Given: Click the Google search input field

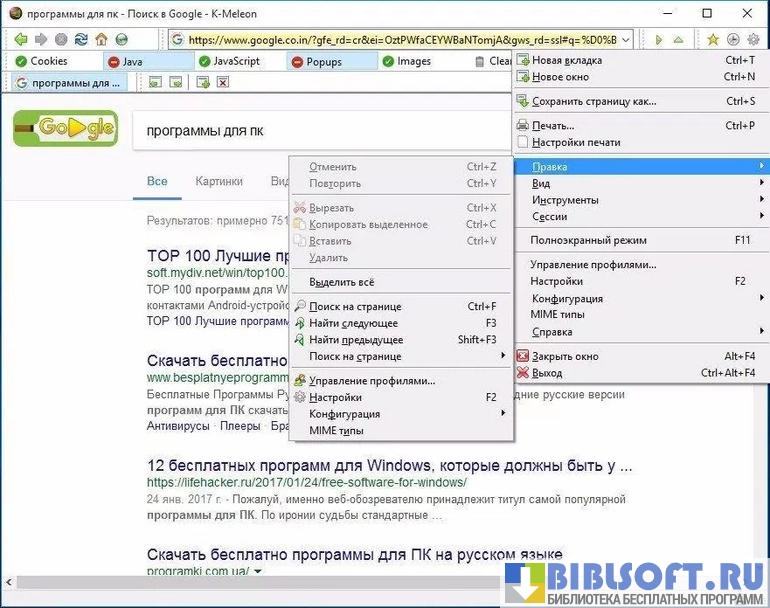Looking at the screenshot, I should pyautogui.click(x=320, y=131).
